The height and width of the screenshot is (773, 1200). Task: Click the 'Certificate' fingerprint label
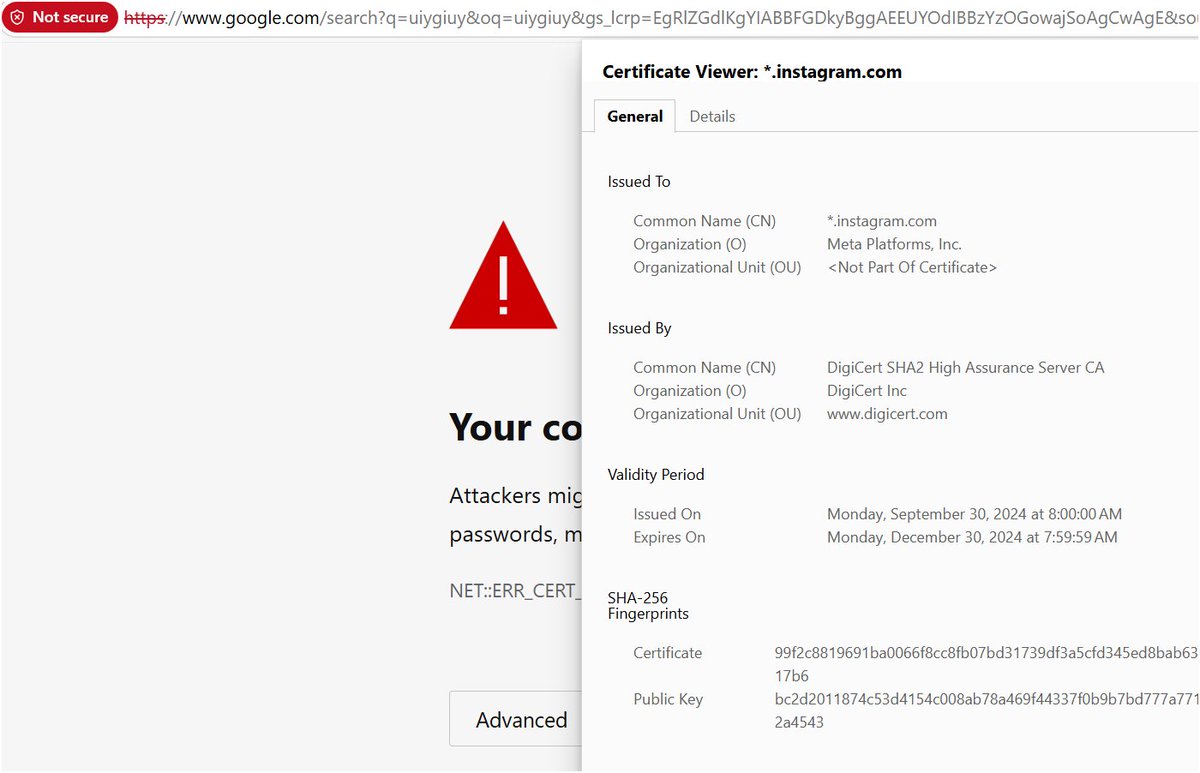(x=668, y=653)
